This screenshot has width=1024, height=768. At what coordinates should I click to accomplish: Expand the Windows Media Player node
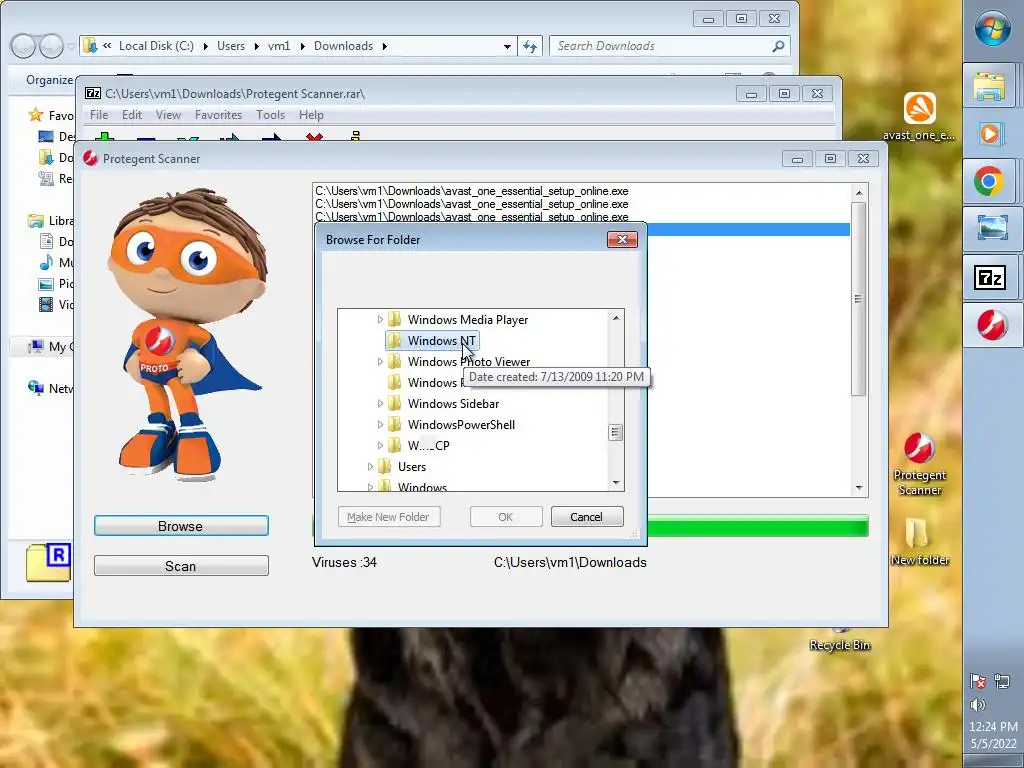(380, 319)
